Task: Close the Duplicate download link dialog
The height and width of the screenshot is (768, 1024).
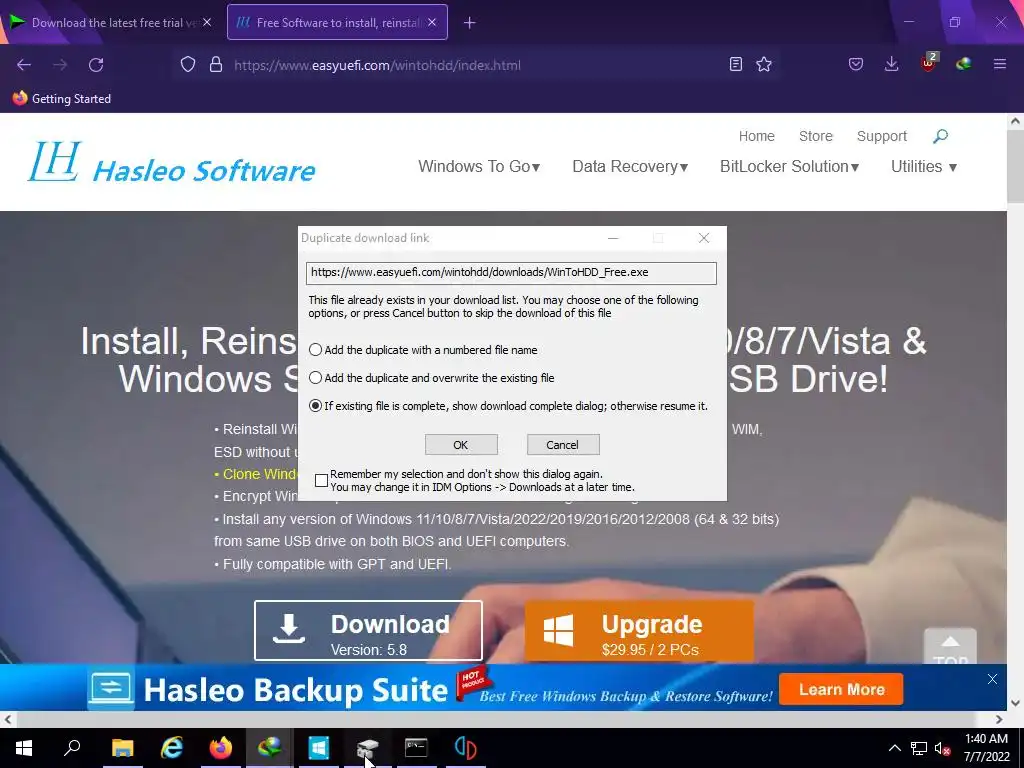Action: [703, 238]
